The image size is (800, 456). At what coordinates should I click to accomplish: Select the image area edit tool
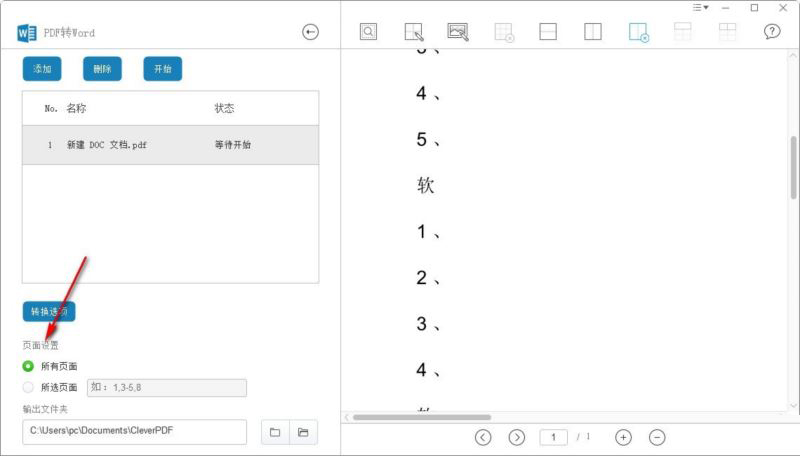pos(458,32)
